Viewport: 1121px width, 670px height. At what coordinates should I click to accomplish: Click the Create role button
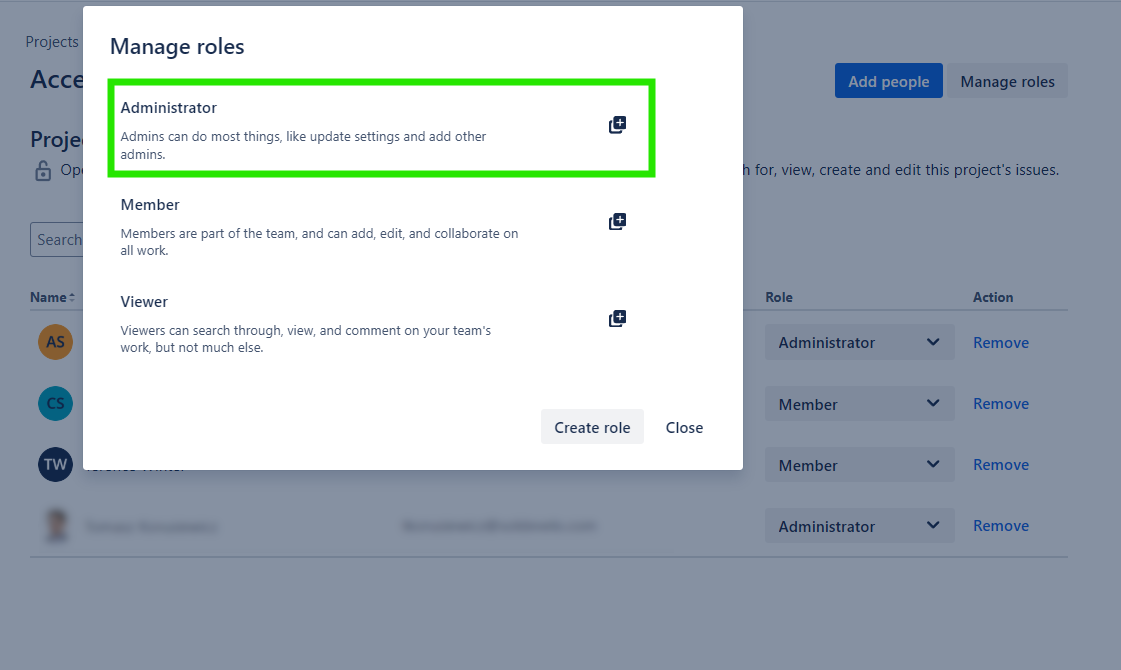point(592,427)
